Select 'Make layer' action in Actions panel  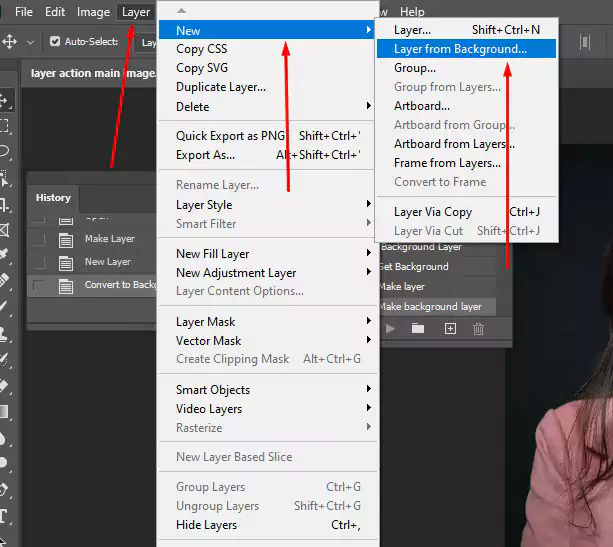[x=437, y=287]
